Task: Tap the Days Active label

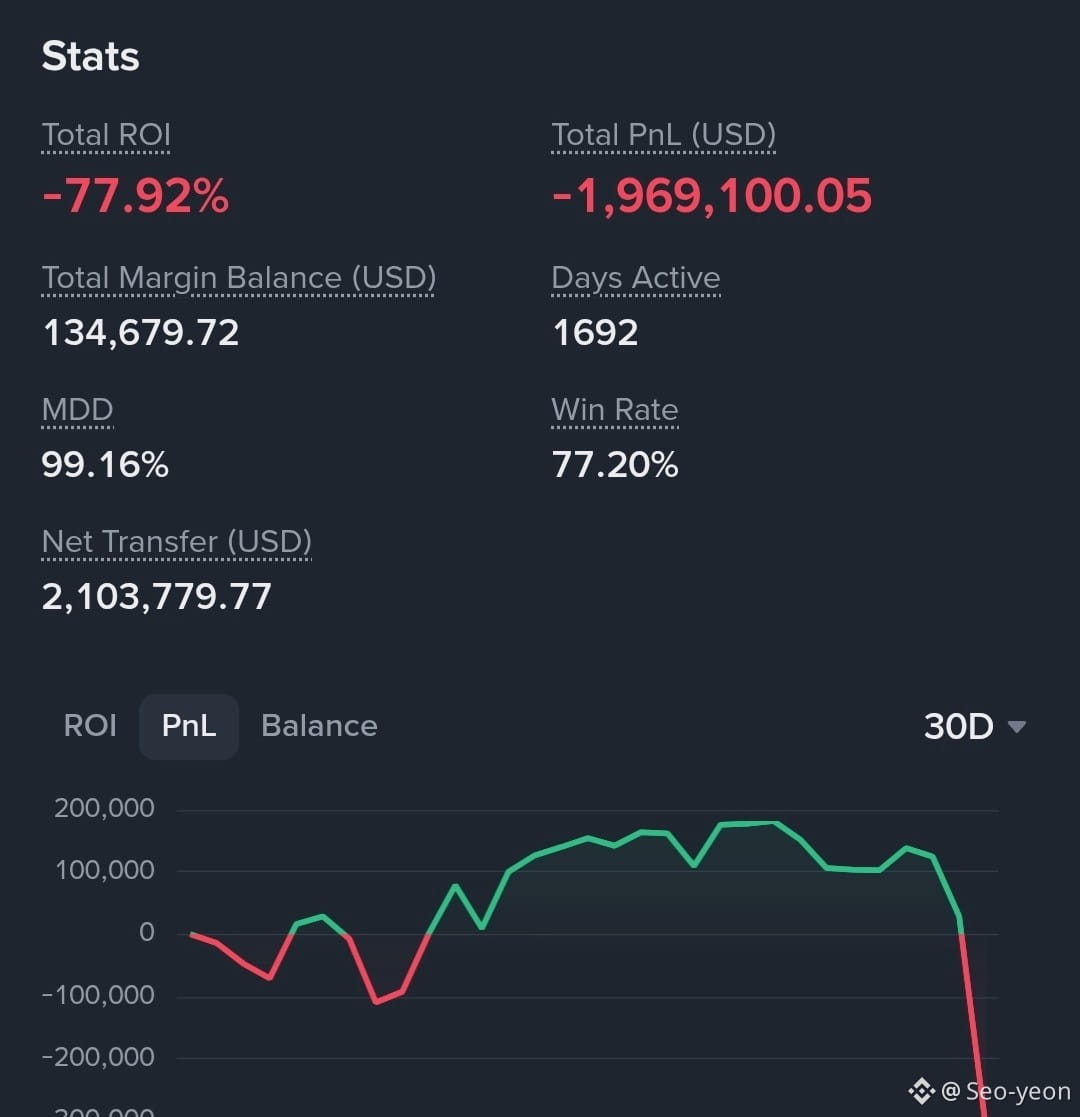Action: [x=635, y=278]
